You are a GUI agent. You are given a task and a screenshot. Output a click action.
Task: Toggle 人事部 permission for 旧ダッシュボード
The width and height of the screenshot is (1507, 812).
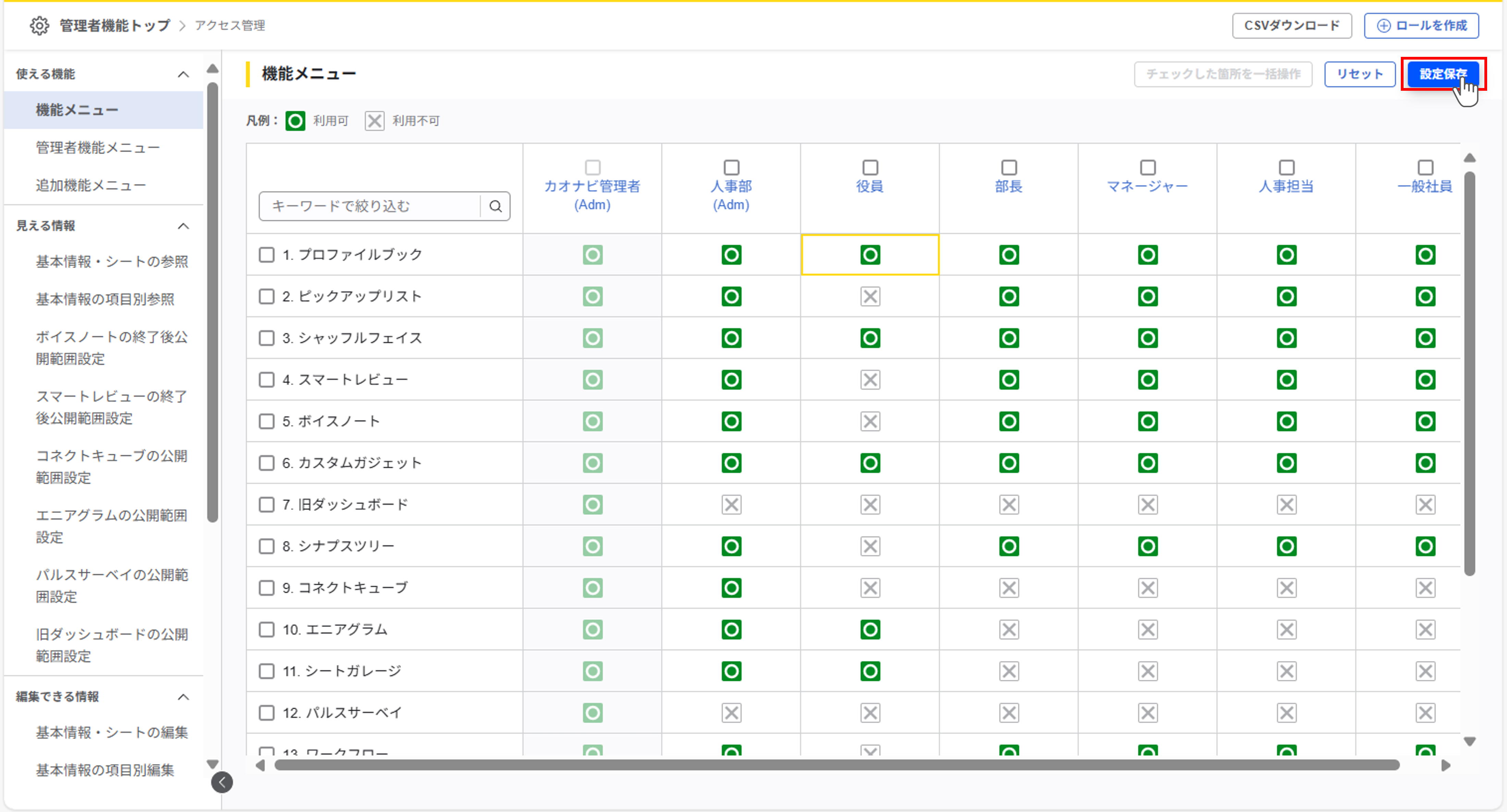731,504
